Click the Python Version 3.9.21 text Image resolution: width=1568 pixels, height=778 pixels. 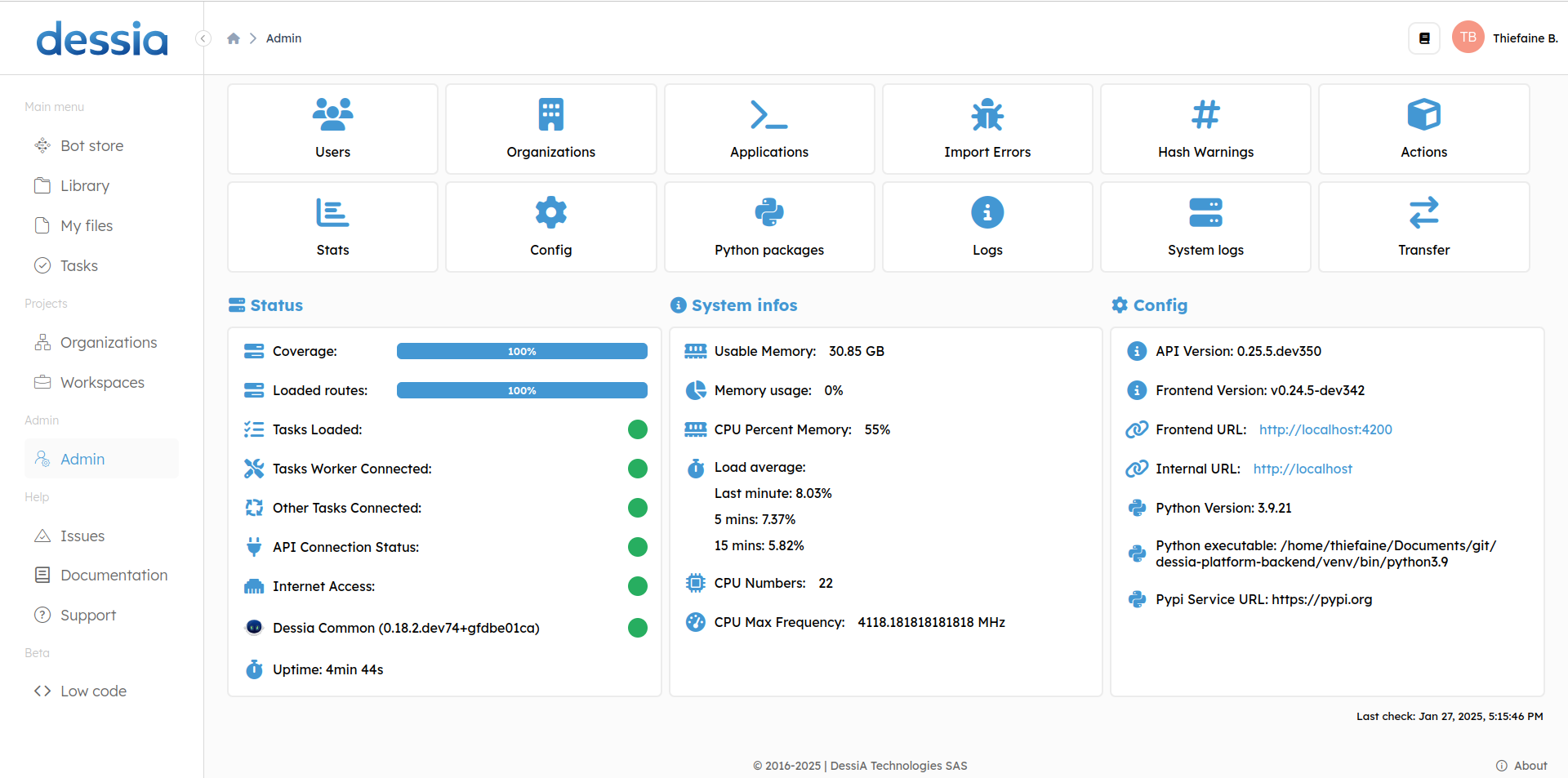(x=1223, y=508)
